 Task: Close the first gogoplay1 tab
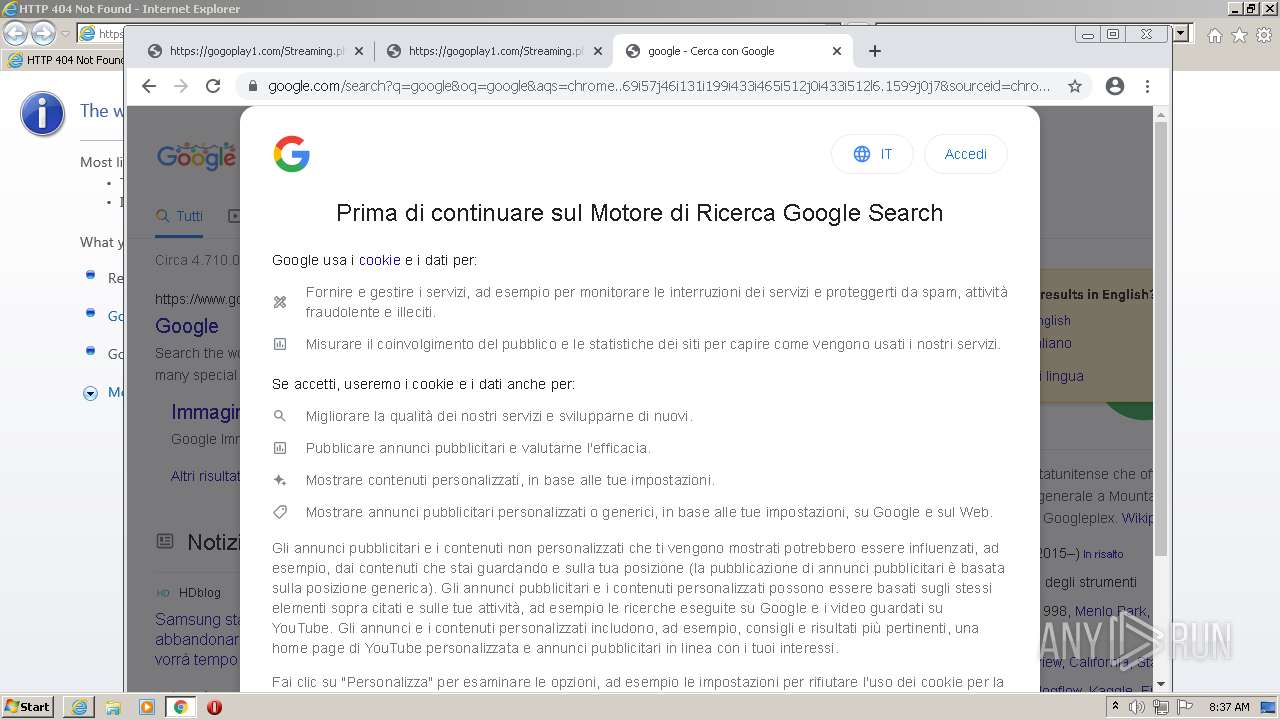[359, 51]
